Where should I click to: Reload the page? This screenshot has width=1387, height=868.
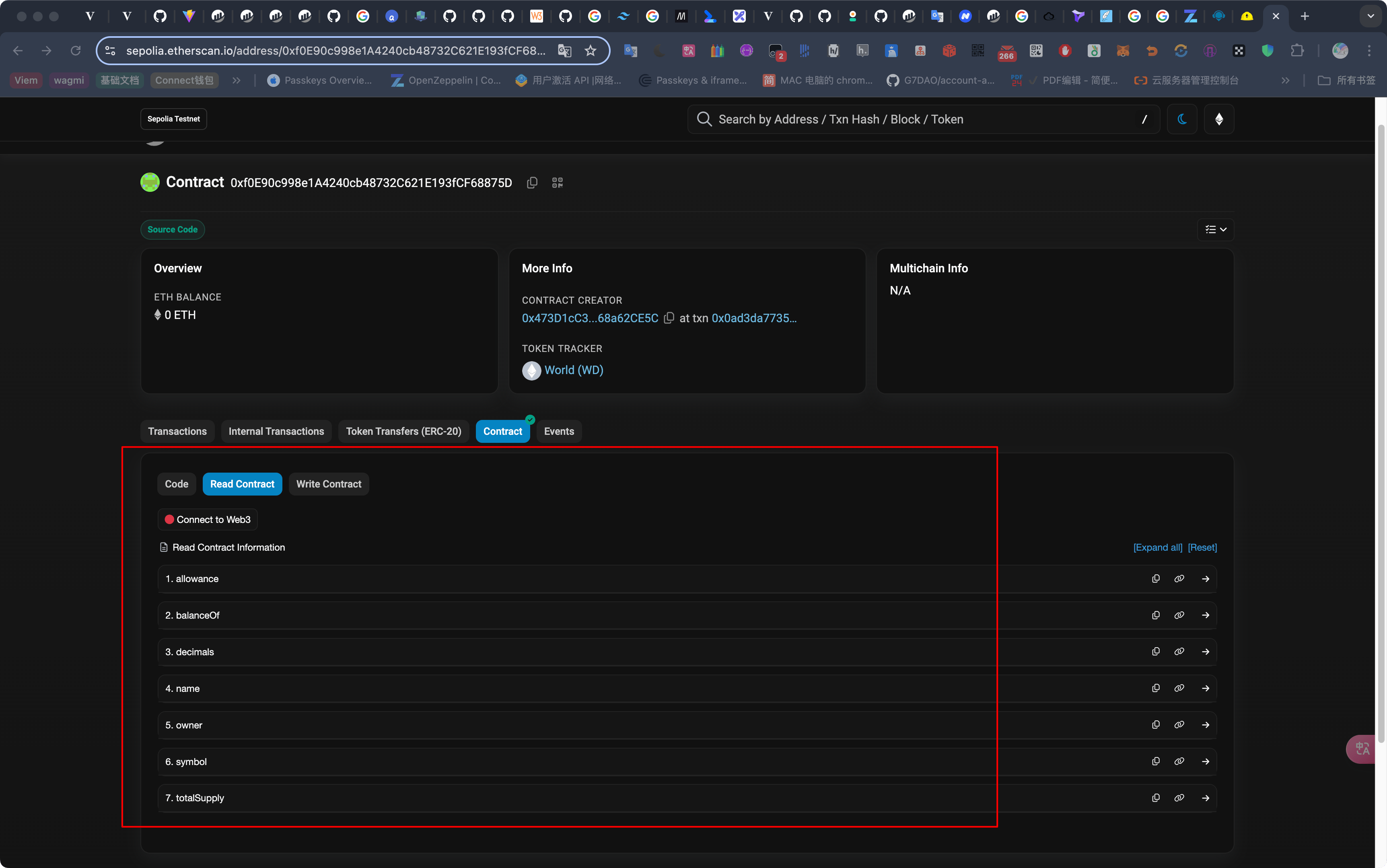(75, 51)
